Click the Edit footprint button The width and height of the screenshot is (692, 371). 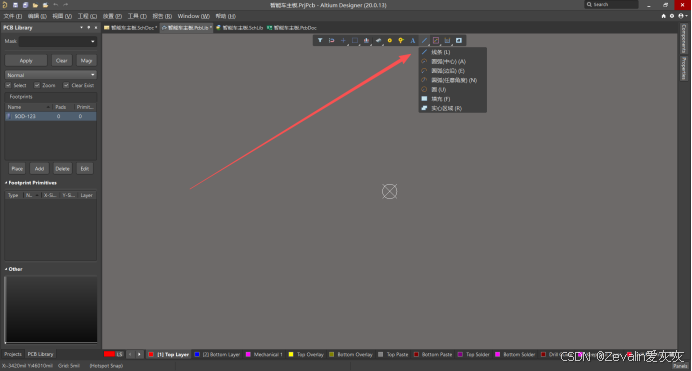pos(85,169)
